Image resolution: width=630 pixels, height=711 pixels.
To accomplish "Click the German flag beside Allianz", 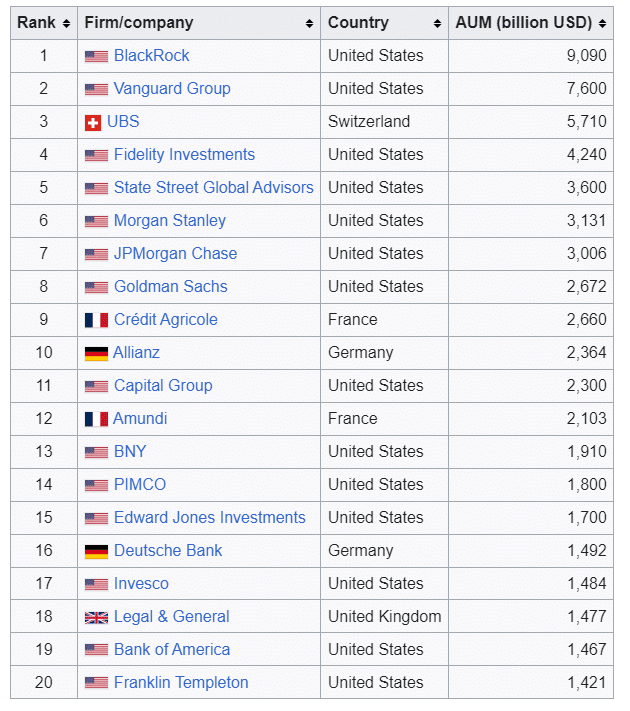I will click(x=96, y=354).
